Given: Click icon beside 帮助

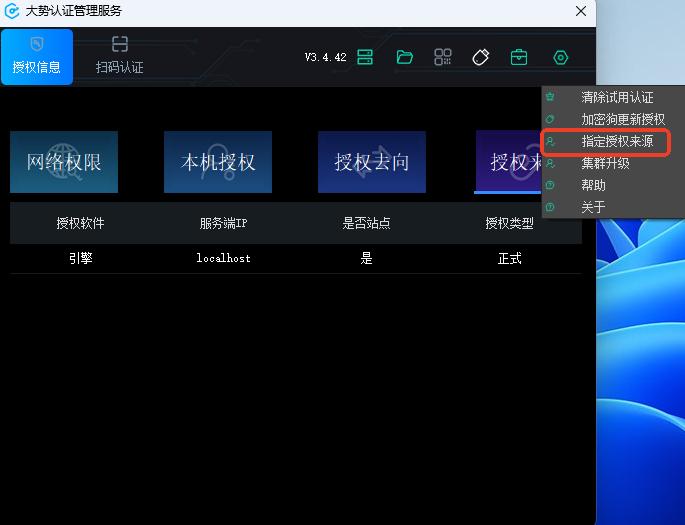Looking at the screenshot, I should [x=550, y=185].
